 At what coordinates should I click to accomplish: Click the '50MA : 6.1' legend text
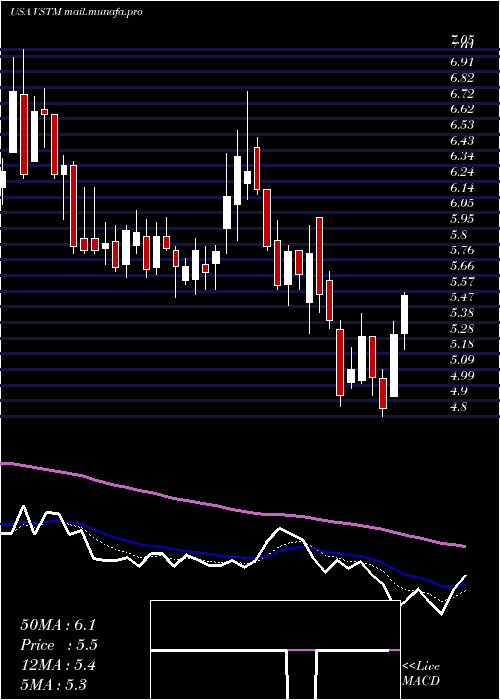click(58, 625)
